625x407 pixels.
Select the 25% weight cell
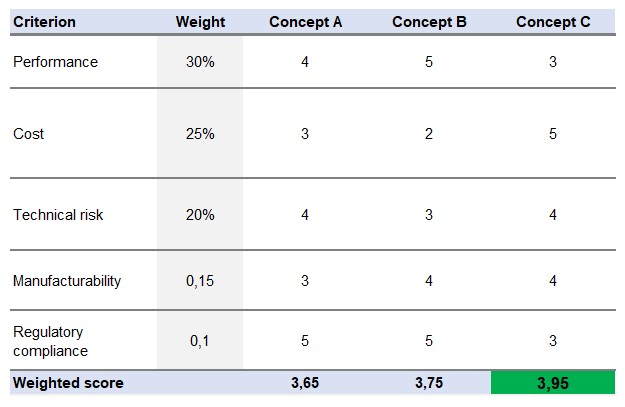[200, 134]
